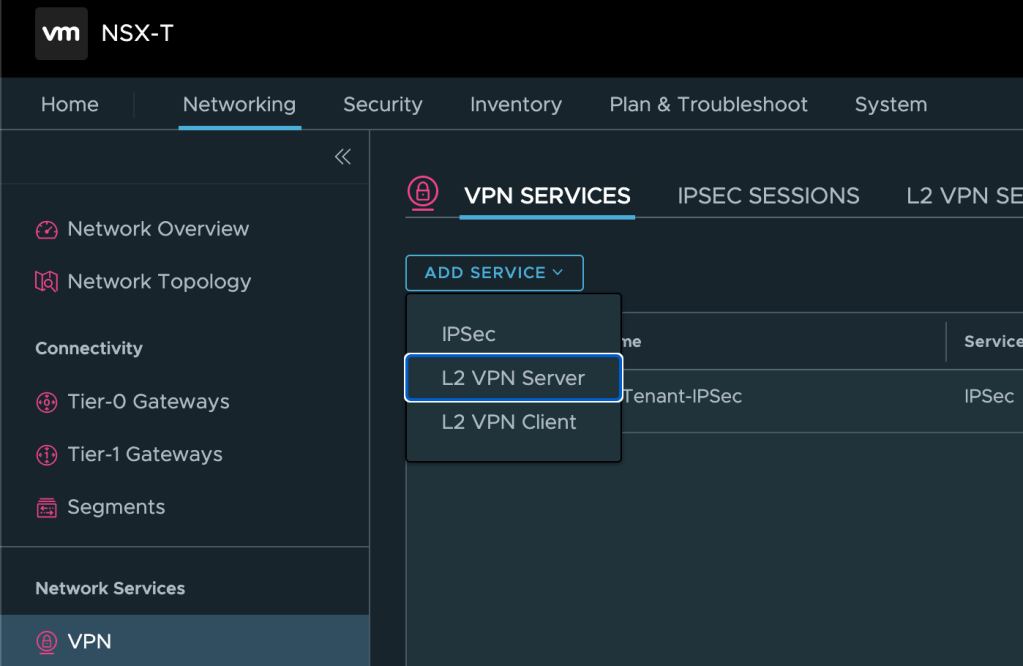This screenshot has height=666, width=1023.
Task: Open the System tab
Action: click(890, 105)
